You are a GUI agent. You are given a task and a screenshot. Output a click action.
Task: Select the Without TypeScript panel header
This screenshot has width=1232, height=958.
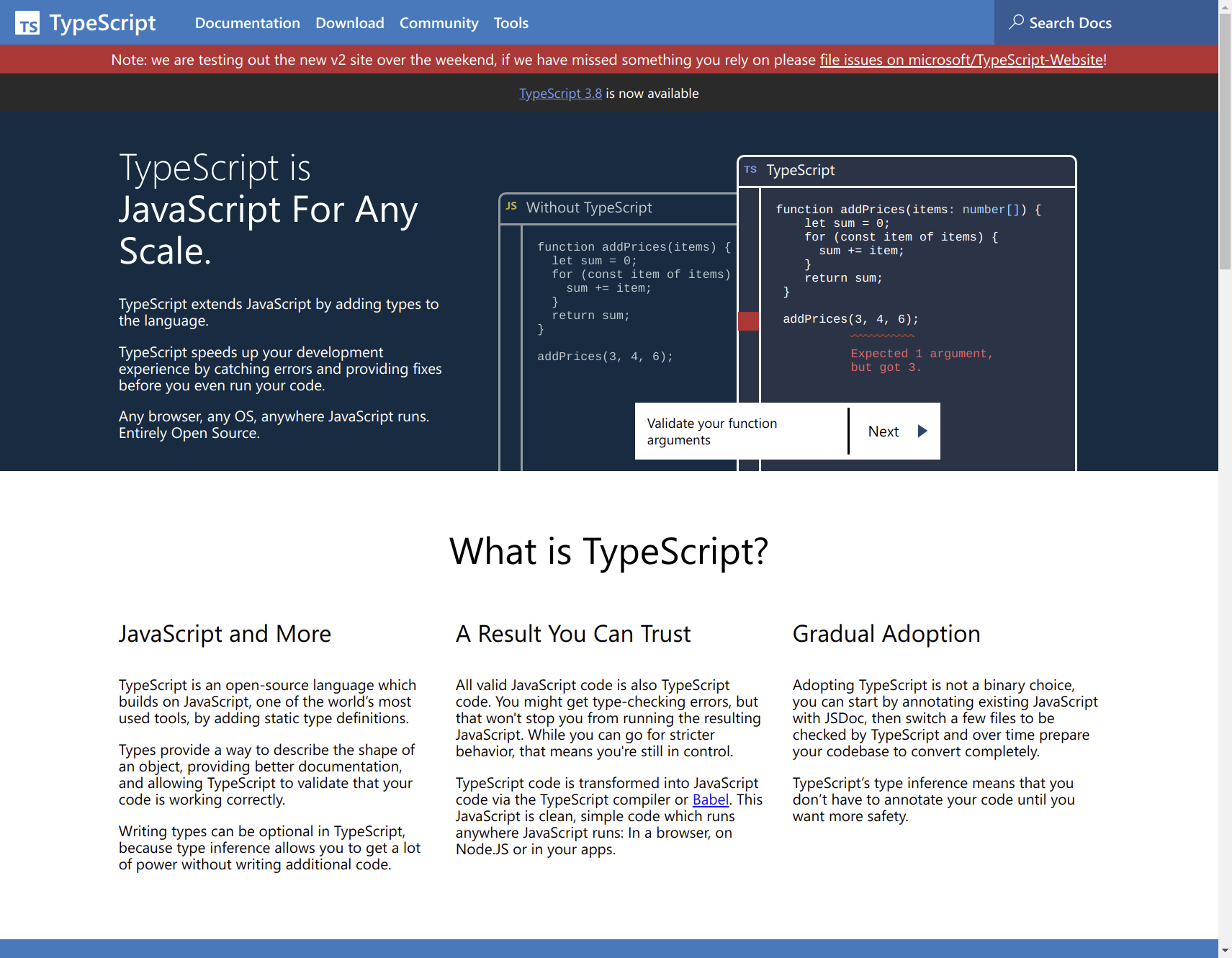(x=588, y=208)
